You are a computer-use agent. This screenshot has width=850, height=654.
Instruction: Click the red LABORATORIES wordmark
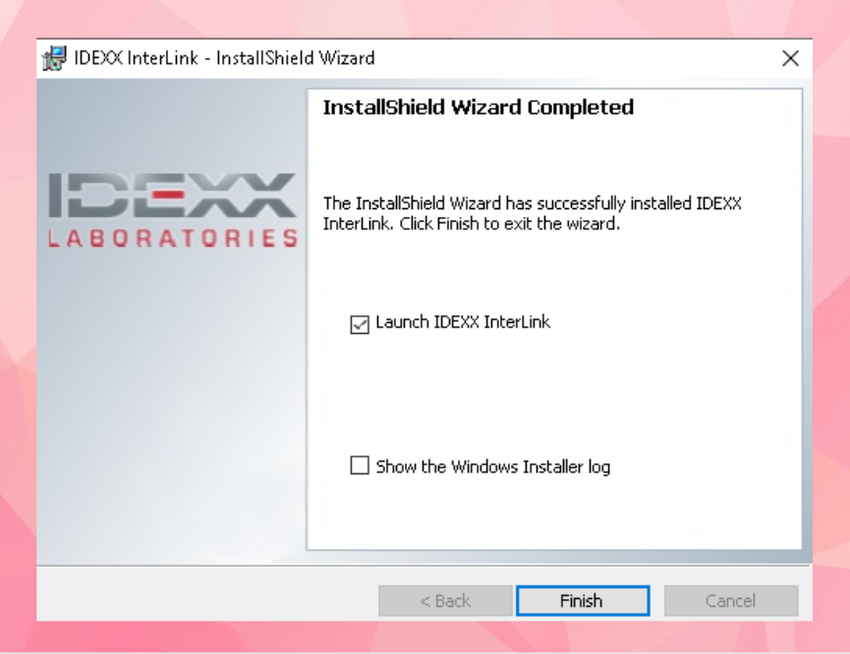pos(173,239)
